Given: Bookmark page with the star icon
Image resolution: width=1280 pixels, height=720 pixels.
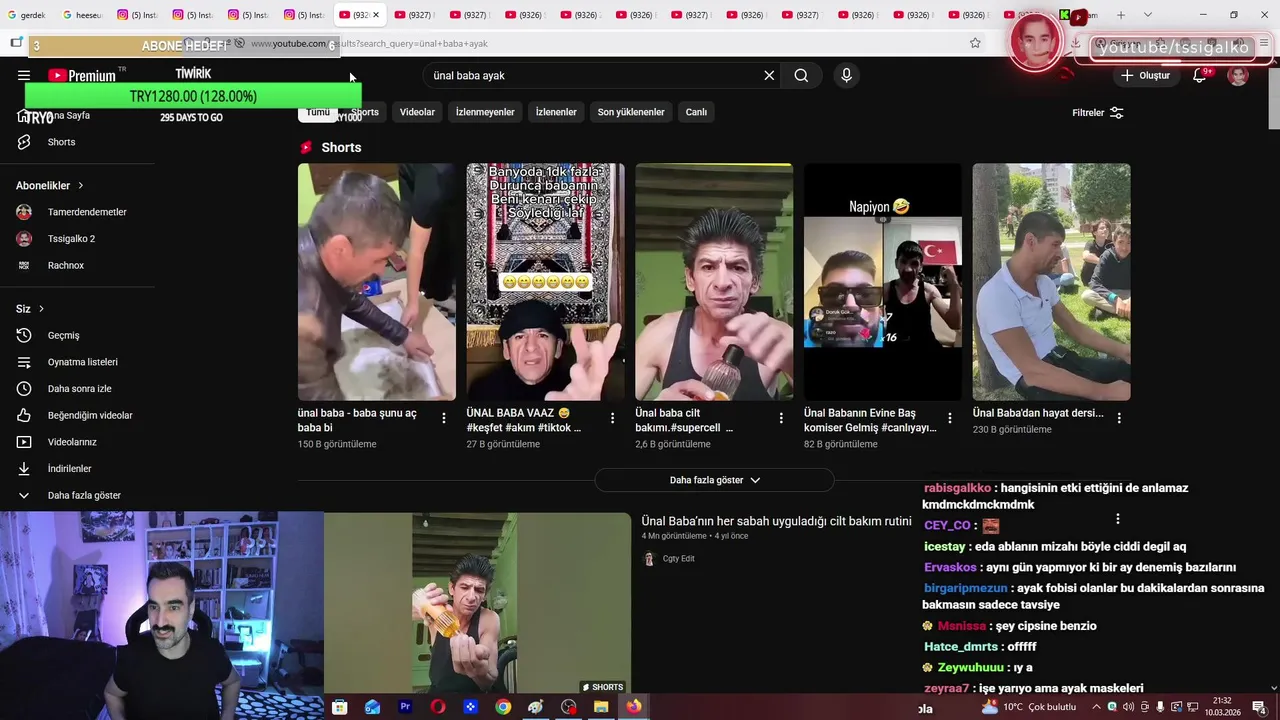Looking at the screenshot, I should [975, 43].
